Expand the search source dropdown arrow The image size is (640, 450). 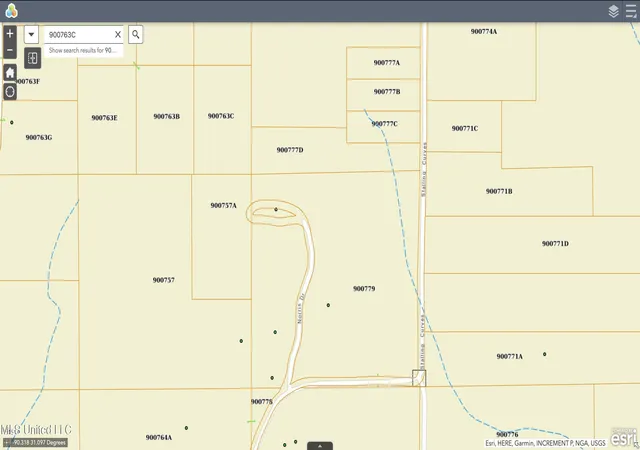click(x=31, y=35)
